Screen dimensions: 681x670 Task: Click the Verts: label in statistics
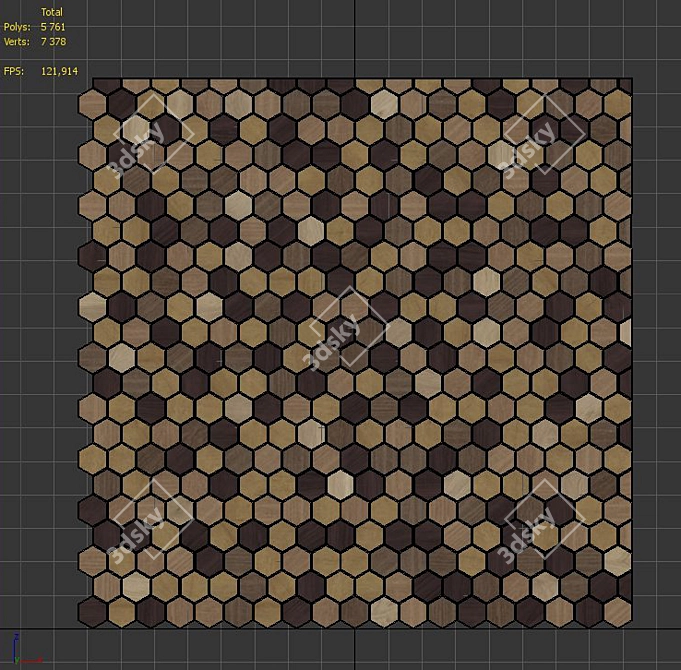[17, 42]
